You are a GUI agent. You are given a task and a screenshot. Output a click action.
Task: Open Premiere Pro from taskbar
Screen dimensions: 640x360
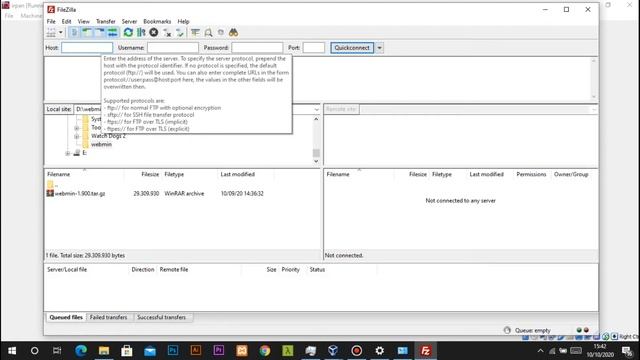point(219,351)
